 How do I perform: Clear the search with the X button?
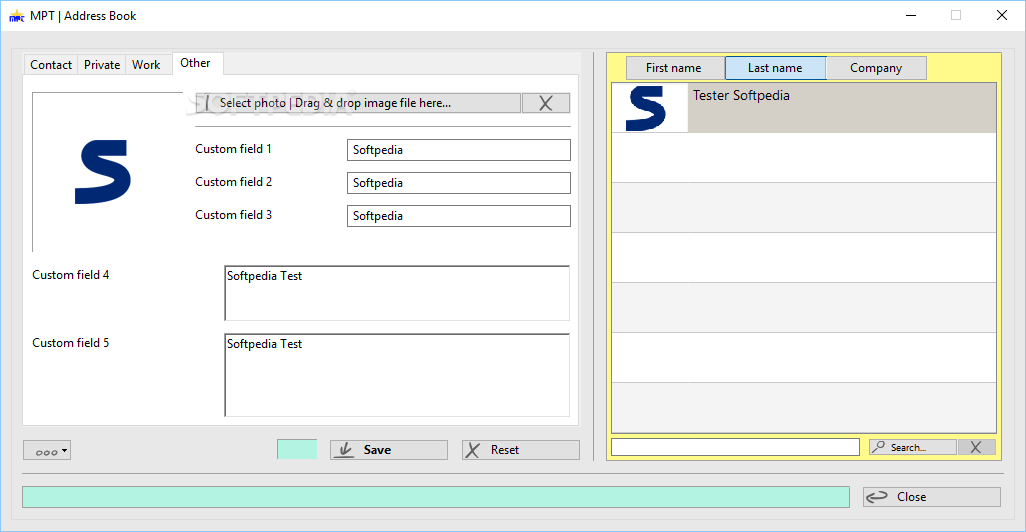click(x=976, y=447)
